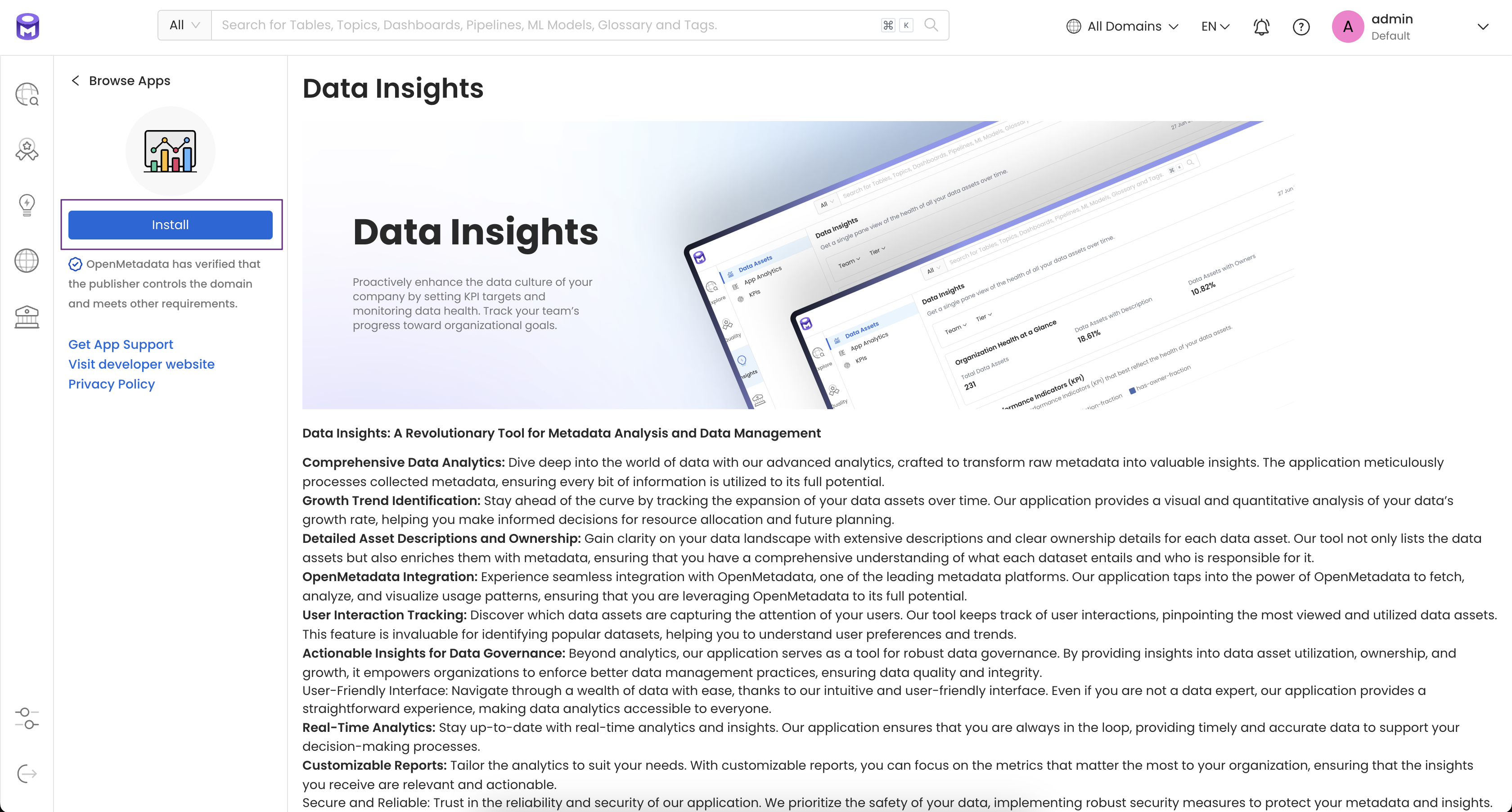Toggle the search filter All dropdown
This screenshot has height=812, width=1512.
[185, 24]
